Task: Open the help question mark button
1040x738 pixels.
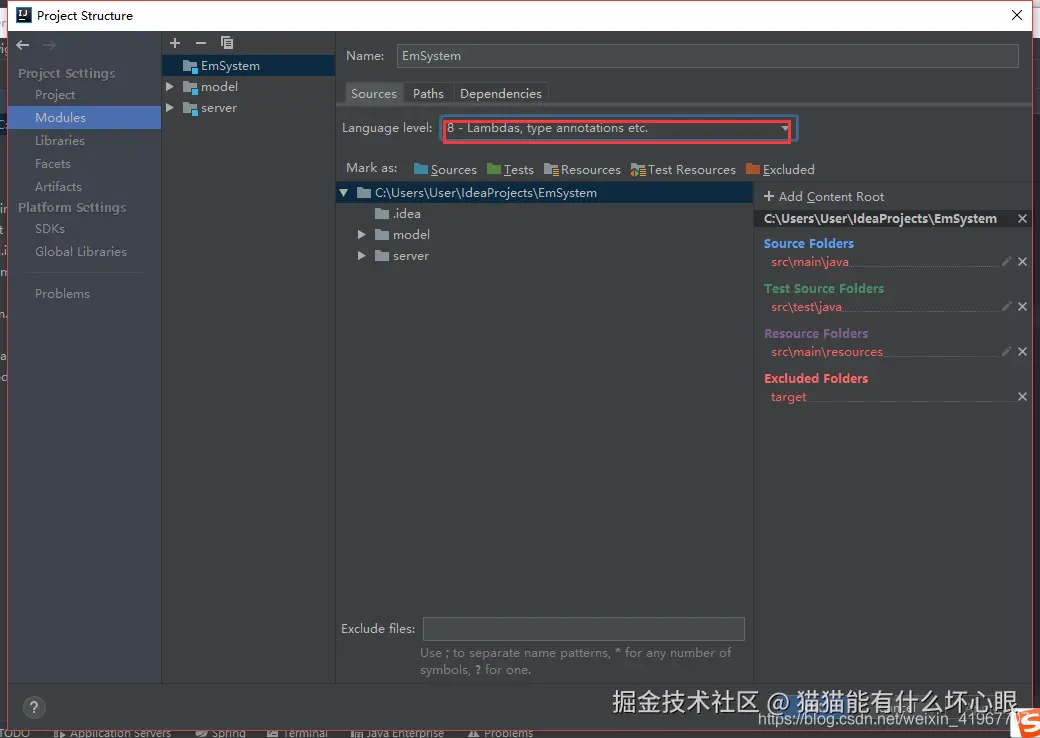Action: click(34, 707)
